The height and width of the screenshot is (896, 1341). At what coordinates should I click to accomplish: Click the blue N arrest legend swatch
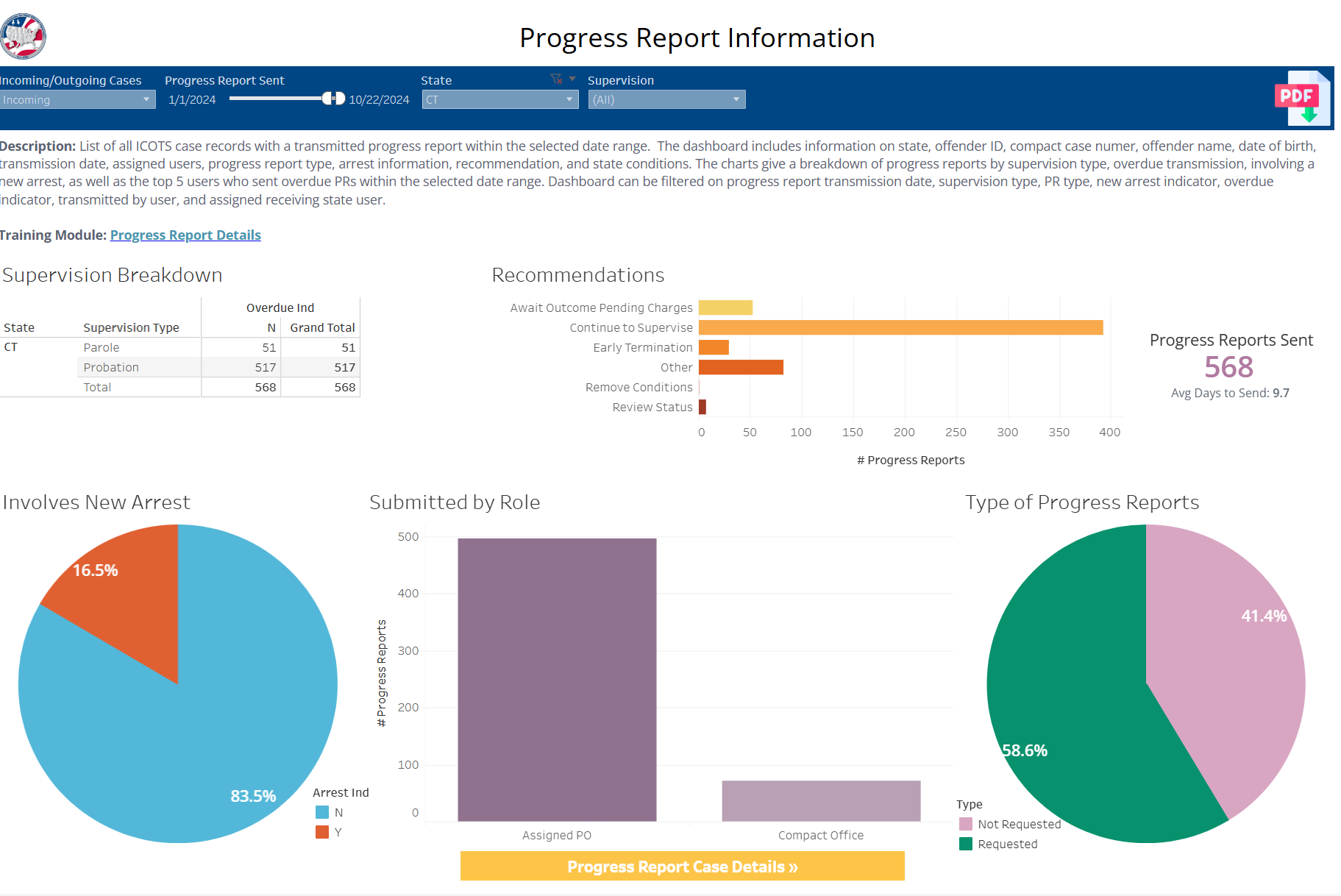[x=322, y=812]
